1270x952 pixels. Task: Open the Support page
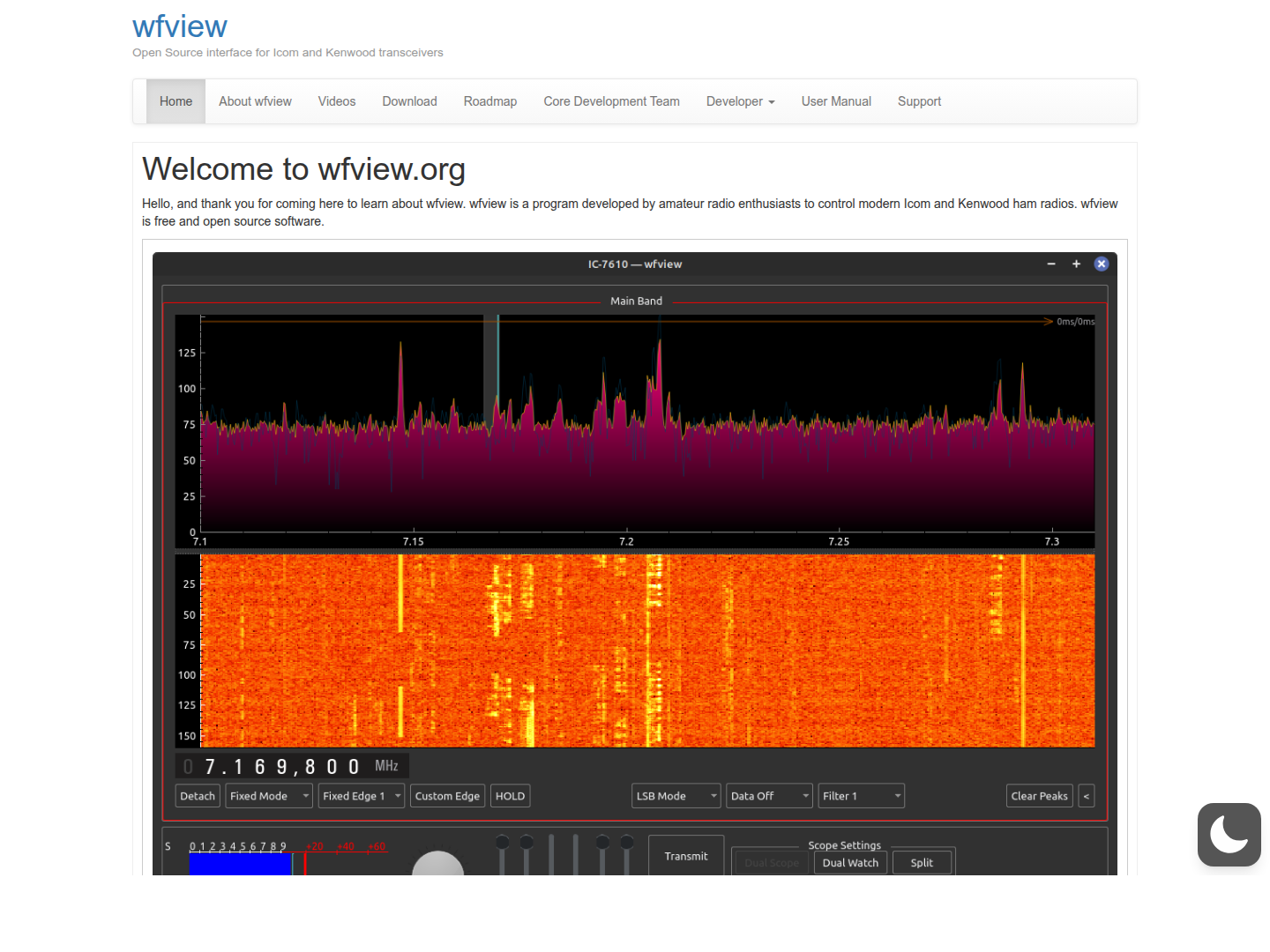tap(919, 101)
